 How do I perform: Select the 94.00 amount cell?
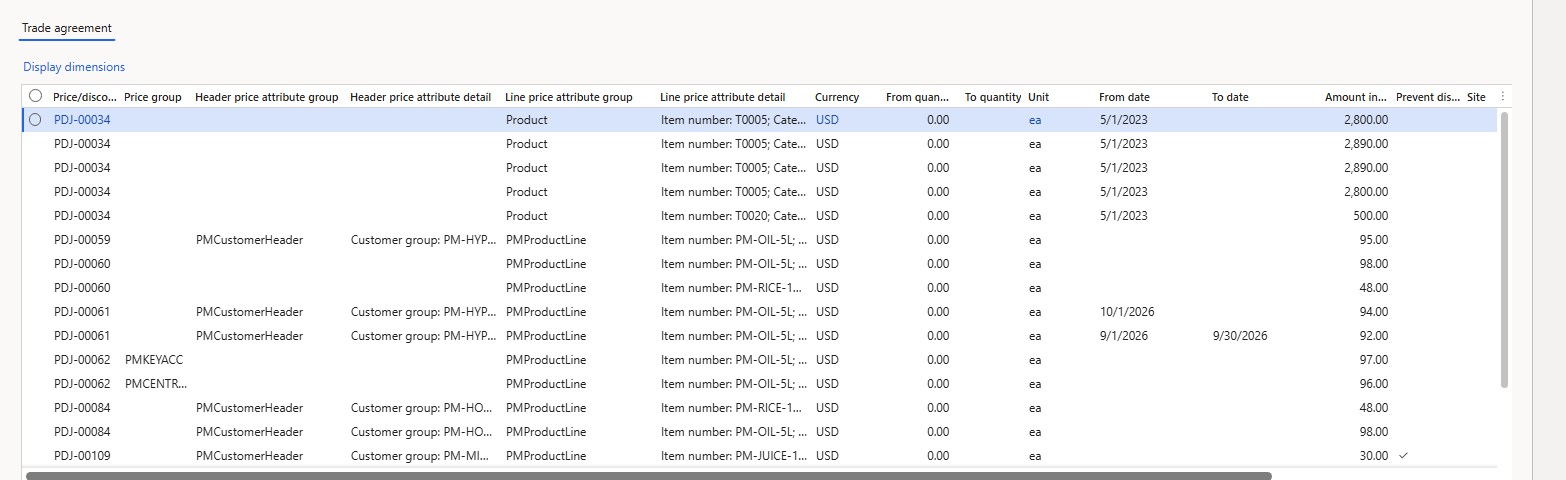(x=1374, y=312)
